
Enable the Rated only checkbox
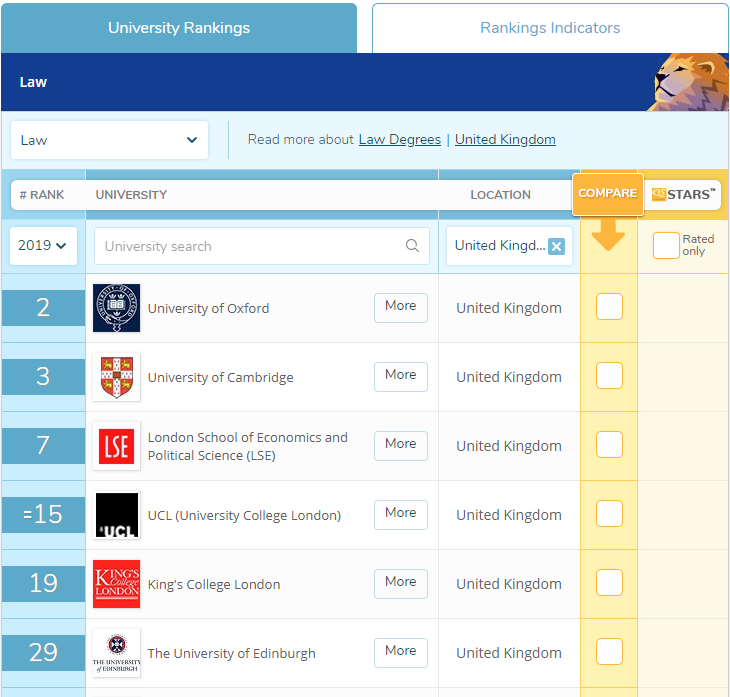pyautogui.click(x=666, y=245)
